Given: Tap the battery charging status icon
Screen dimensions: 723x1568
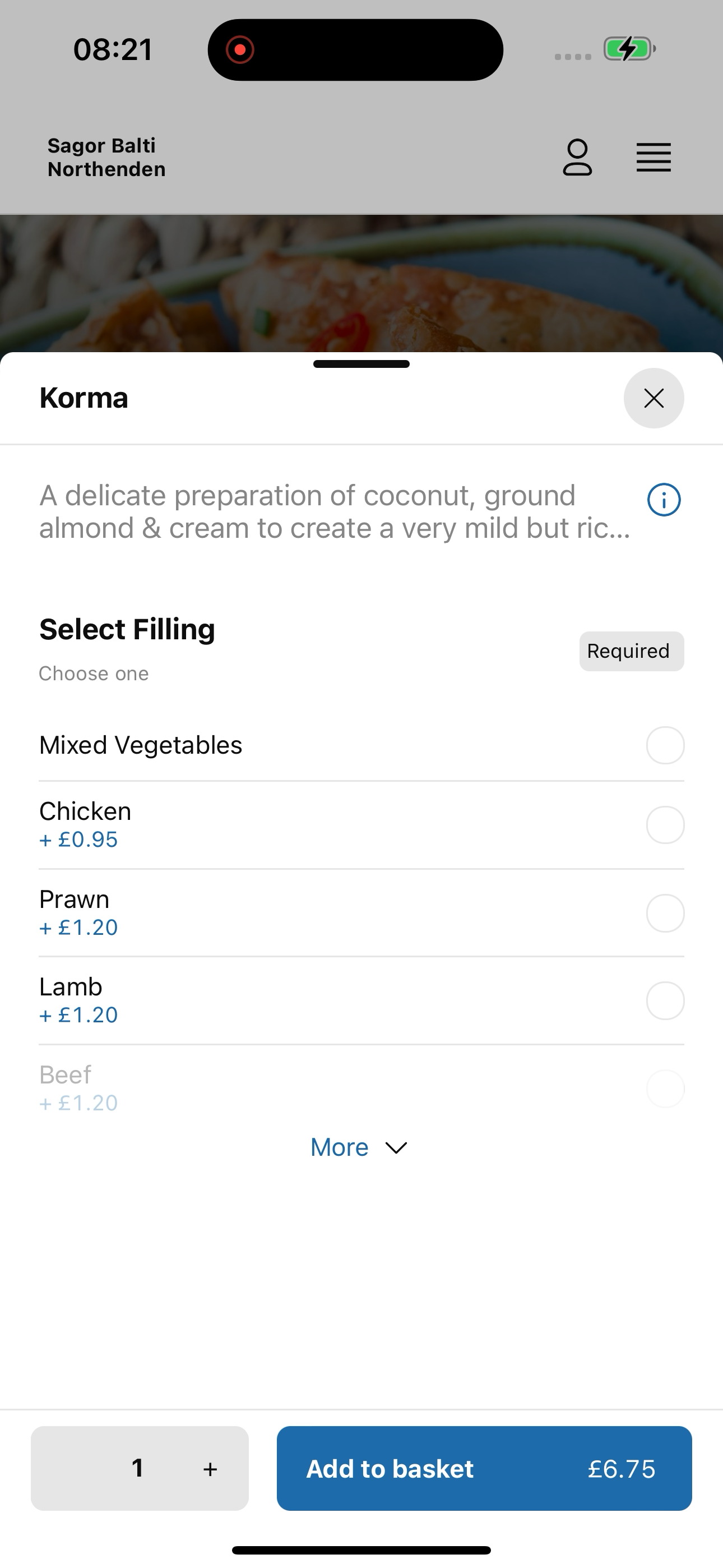Looking at the screenshot, I should [x=629, y=49].
